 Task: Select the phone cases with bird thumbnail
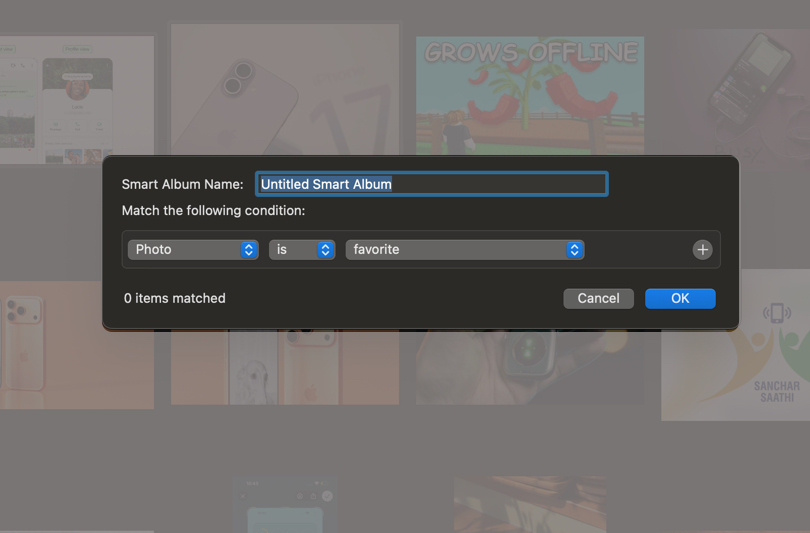pos(285,367)
